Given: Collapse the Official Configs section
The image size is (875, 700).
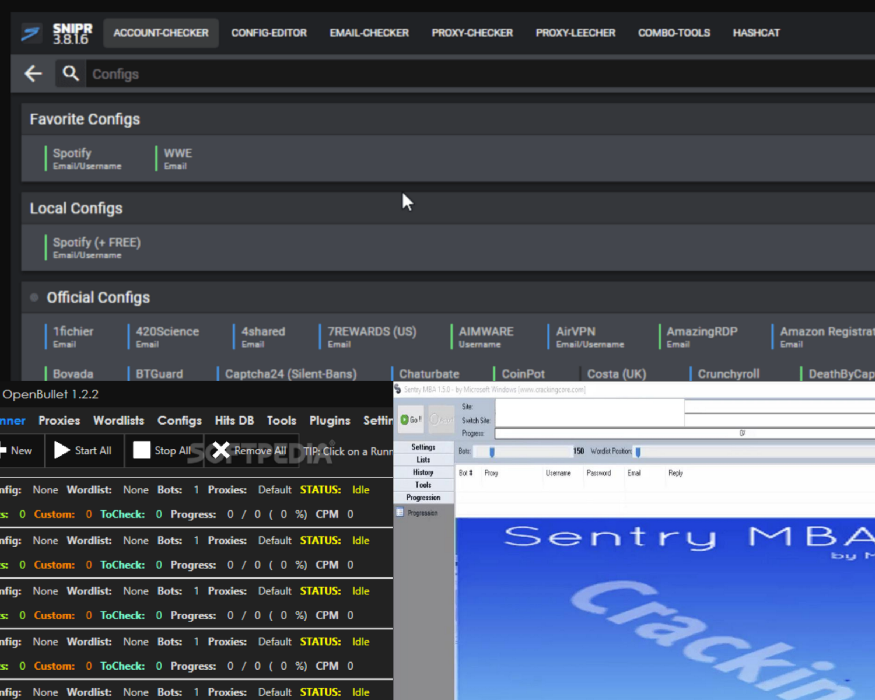Looking at the screenshot, I should pyautogui.click(x=35, y=298).
